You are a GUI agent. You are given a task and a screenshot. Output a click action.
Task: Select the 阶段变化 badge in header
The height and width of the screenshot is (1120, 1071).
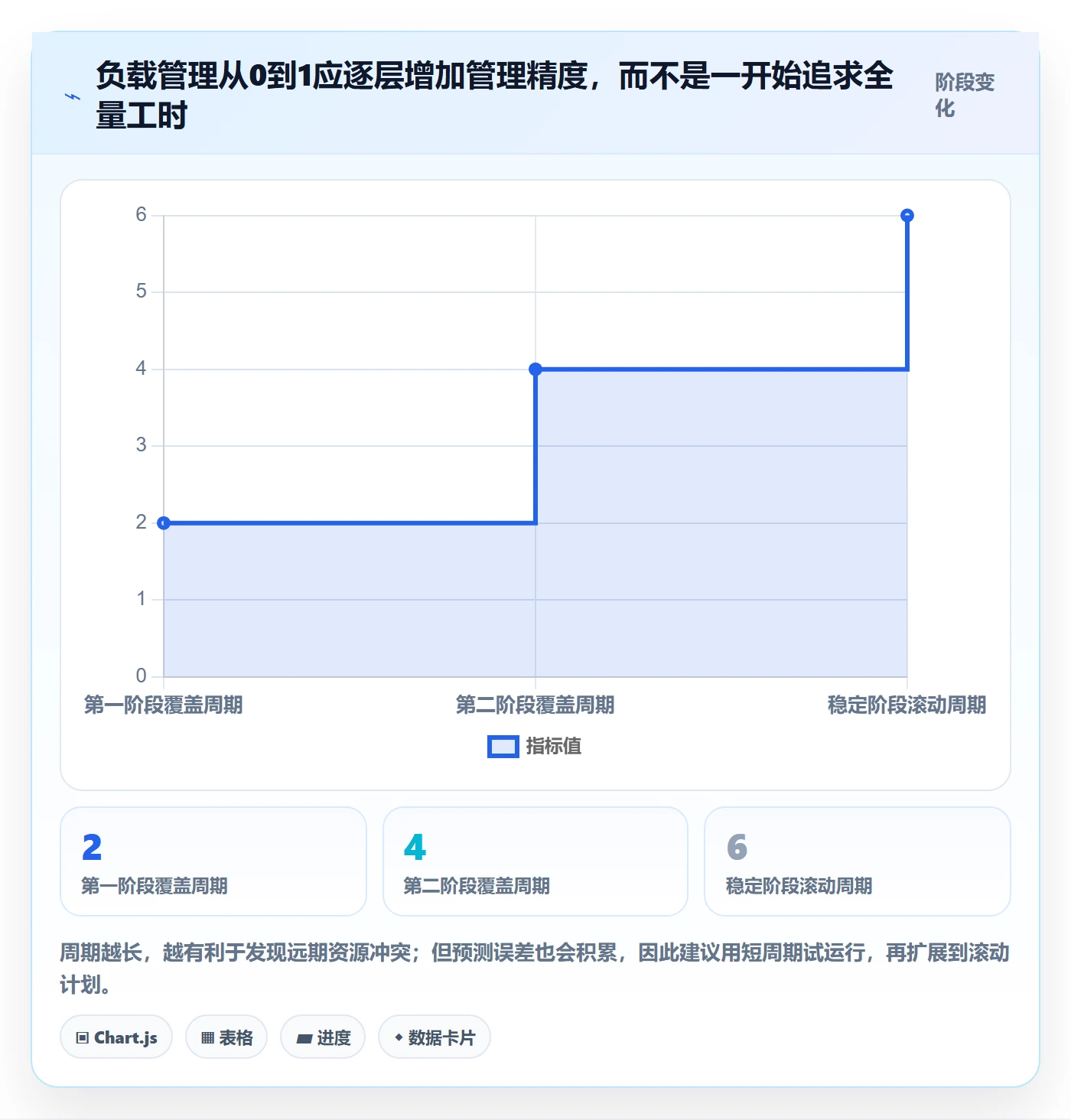(x=965, y=96)
